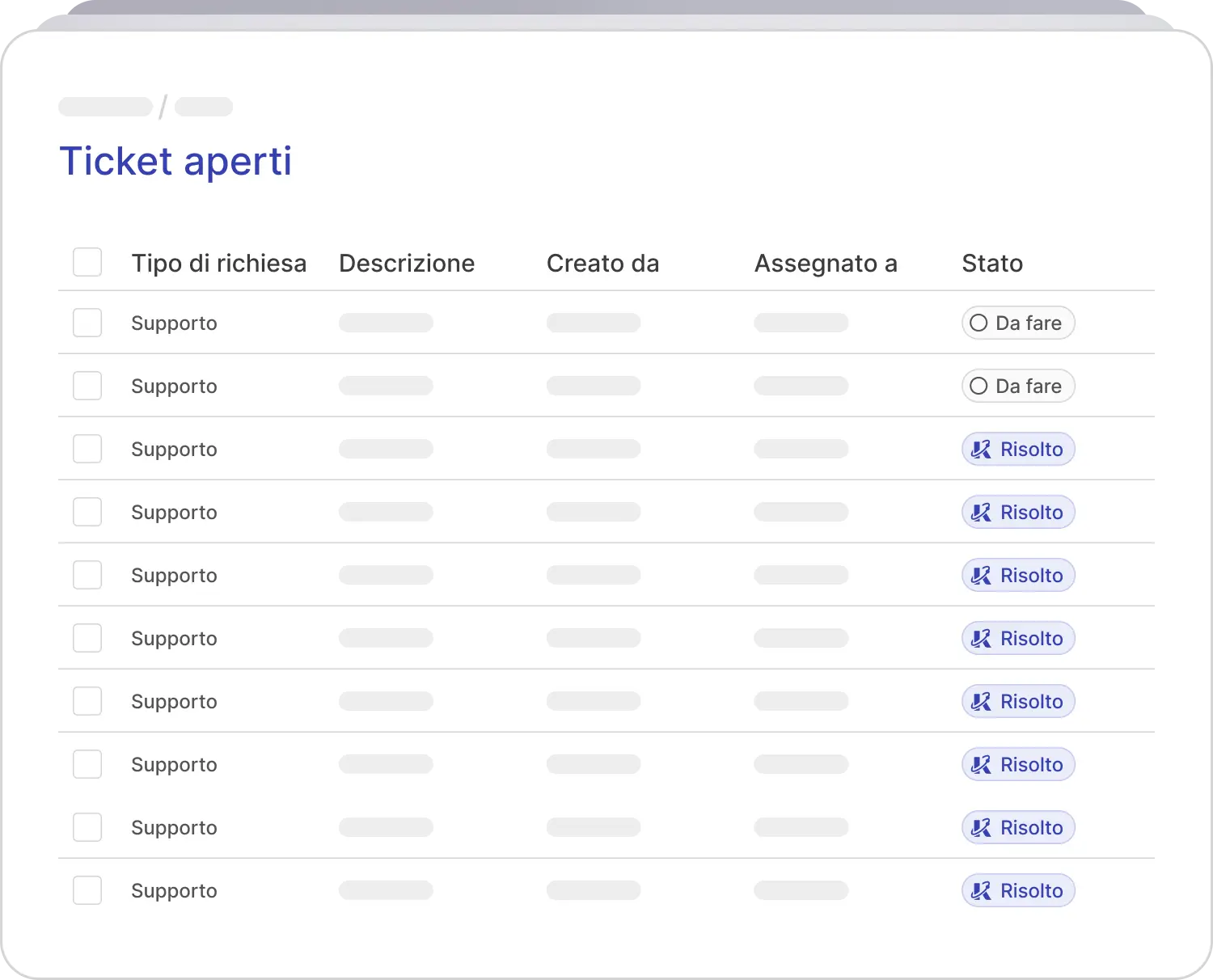The height and width of the screenshot is (980, 1213).
Task: Select the checkbox of the second Risolto row
Action: point(87,512)
